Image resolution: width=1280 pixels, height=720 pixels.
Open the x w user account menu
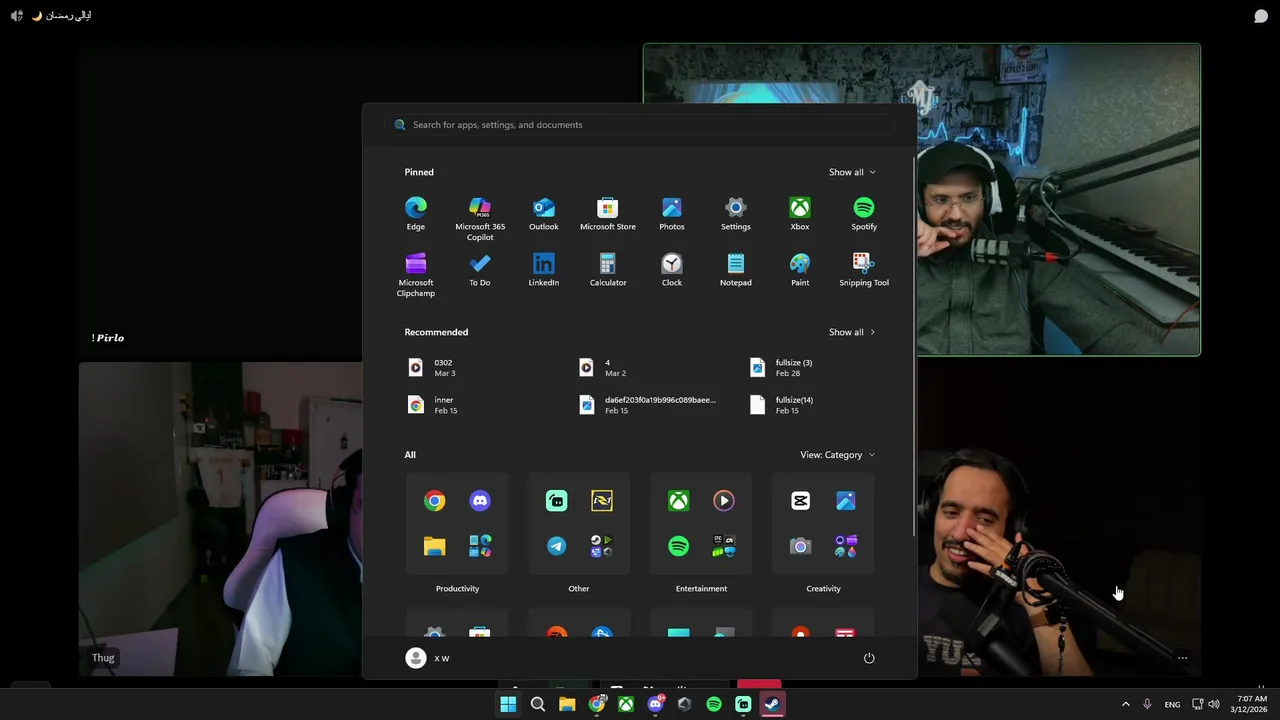tap(428, 658)
